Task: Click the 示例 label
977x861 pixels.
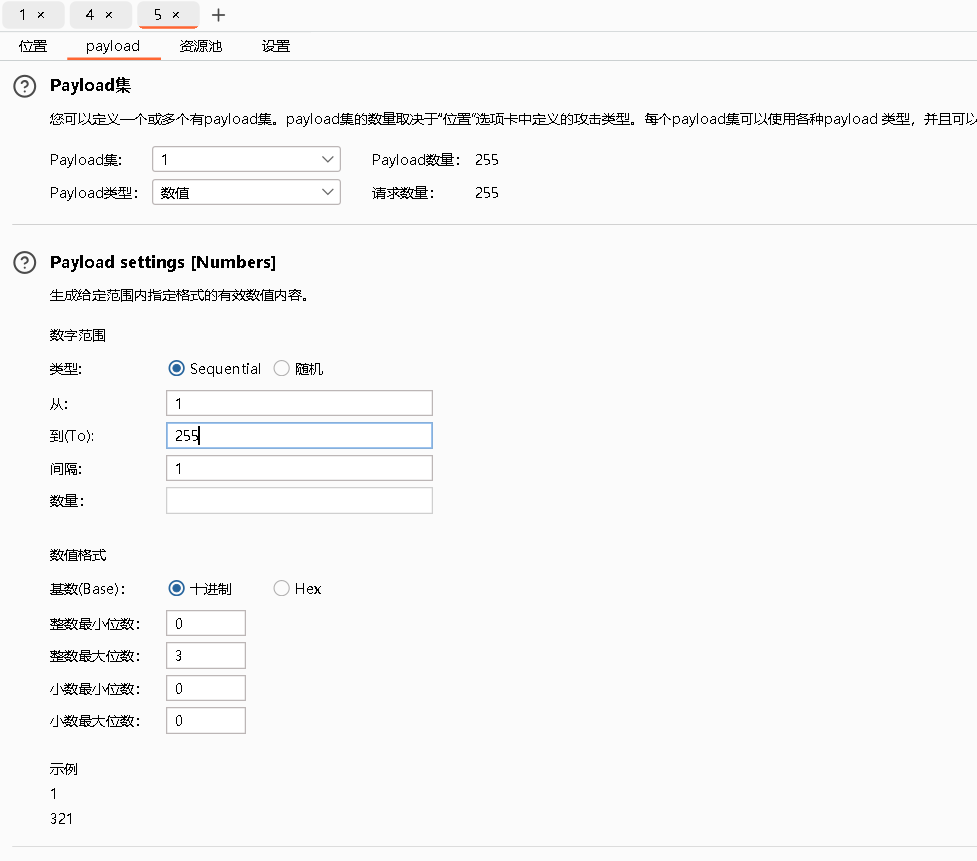Action: (x=64, y=769)
